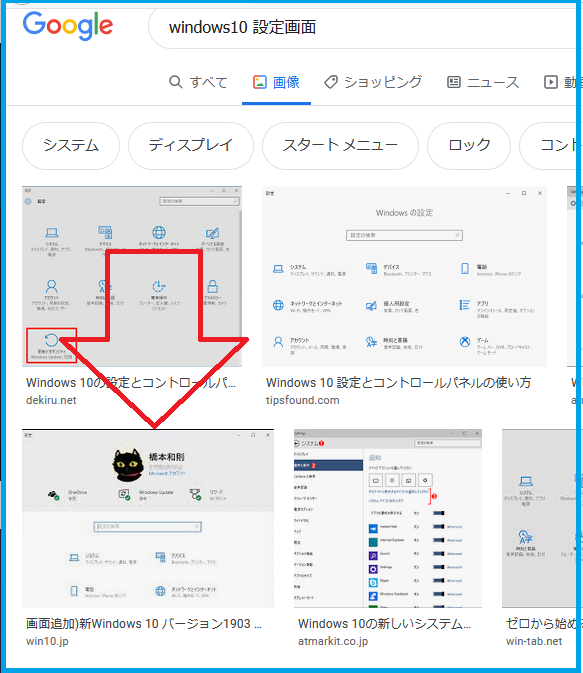The width and height of the screenshot is (583, 673).
Task: Click title 画面追加)新Windows 10 バージョン1903
Action: [x=143, y=623]
